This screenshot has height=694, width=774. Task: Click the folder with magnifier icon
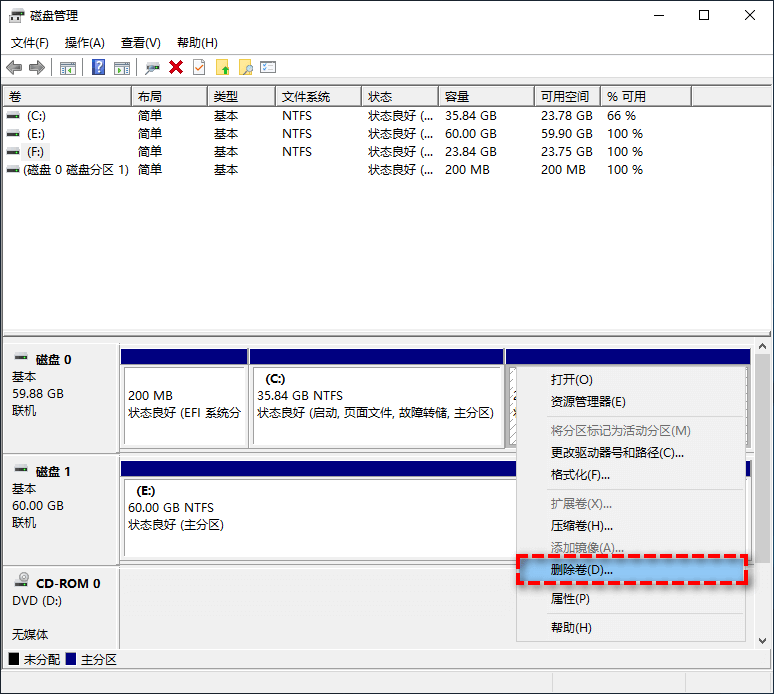(245, 67)
